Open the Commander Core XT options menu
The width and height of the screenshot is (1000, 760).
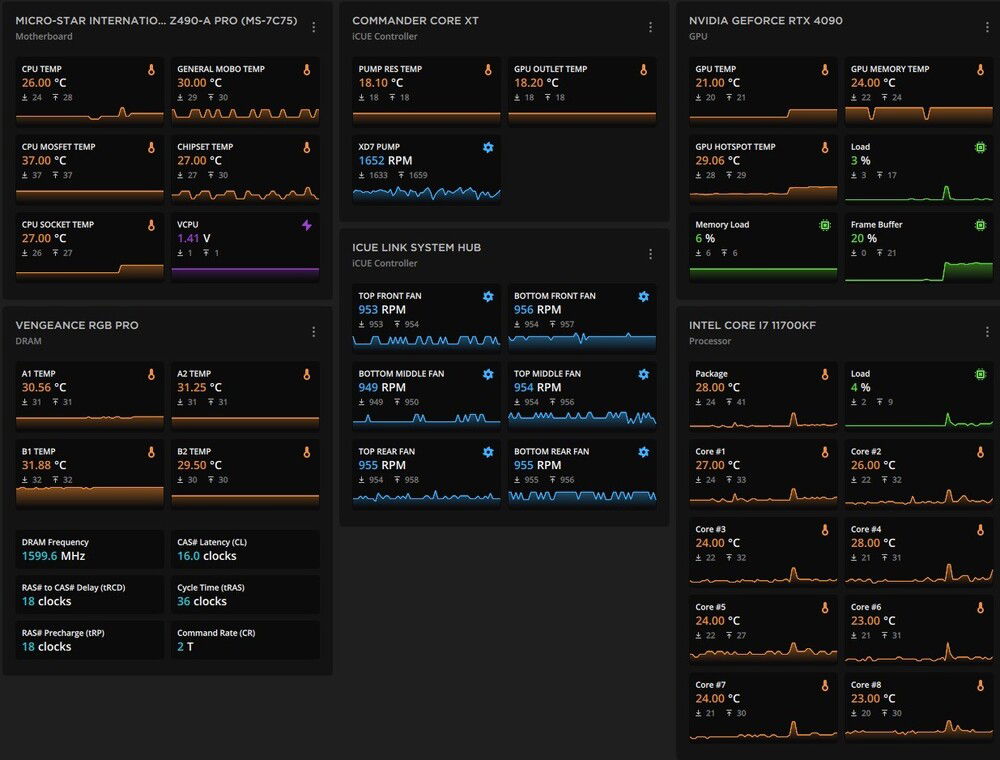[651, 28]
